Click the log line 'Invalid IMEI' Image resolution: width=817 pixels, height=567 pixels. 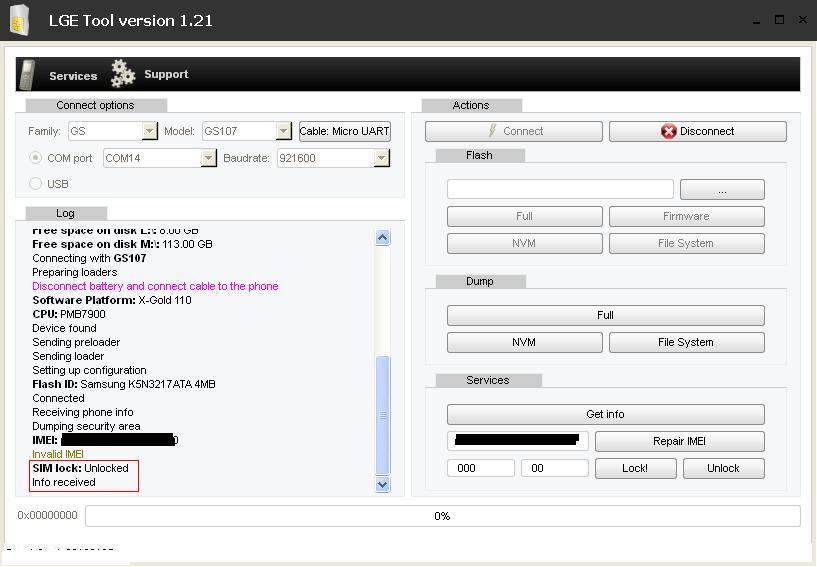(x=58, y=454)
